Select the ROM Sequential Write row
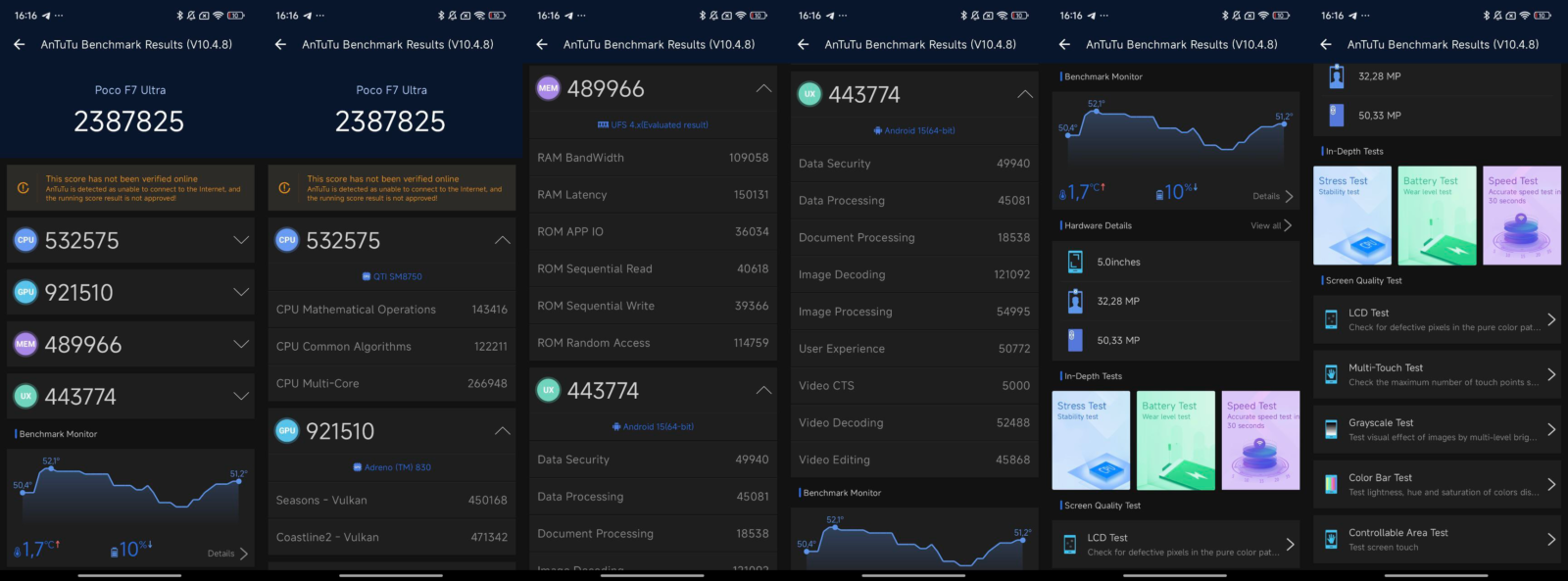Viewport: 1568px width, 581px height. click(653, 306)
